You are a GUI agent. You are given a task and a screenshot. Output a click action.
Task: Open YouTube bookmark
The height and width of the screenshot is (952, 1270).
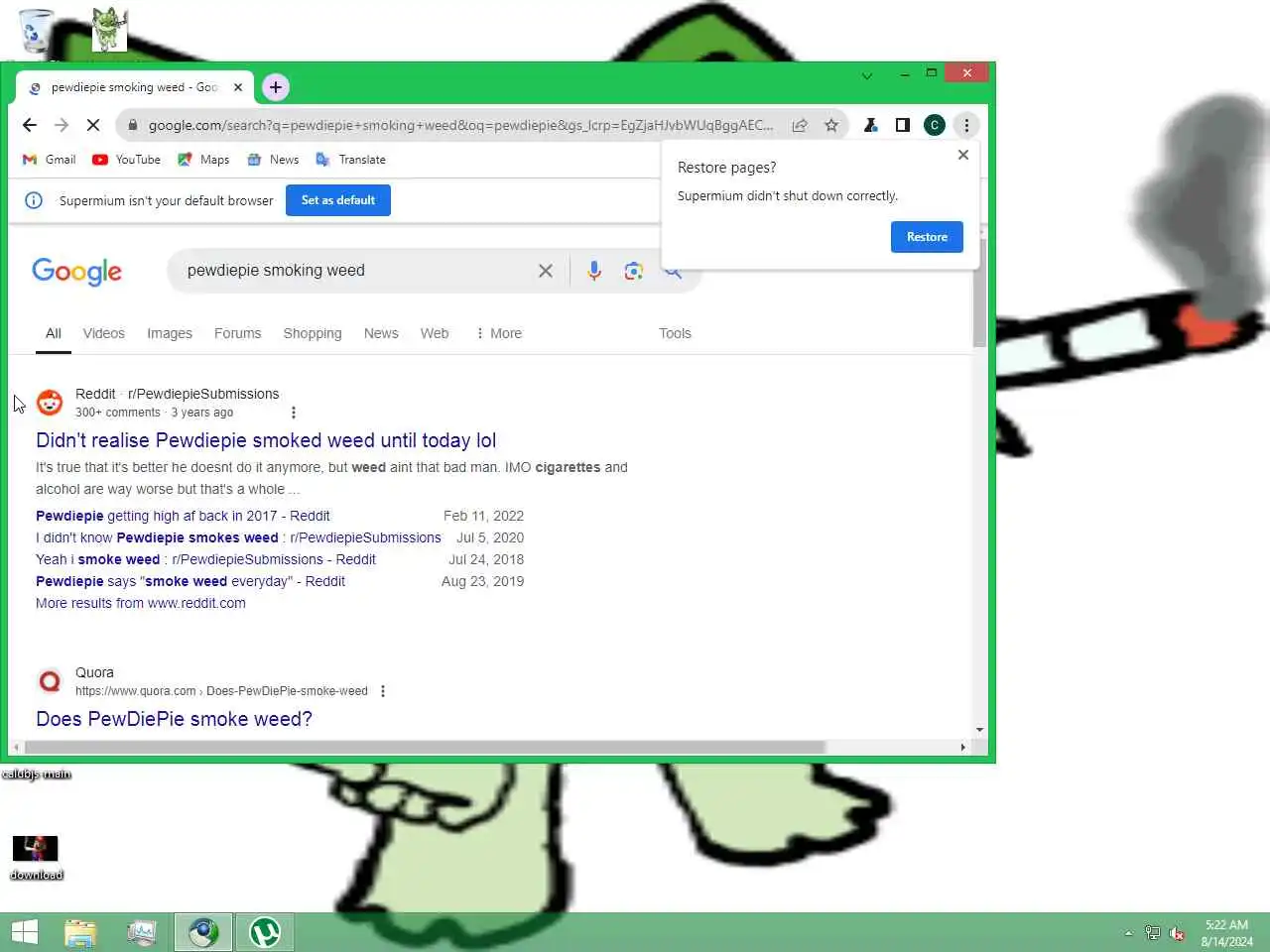tap(126, 160)
